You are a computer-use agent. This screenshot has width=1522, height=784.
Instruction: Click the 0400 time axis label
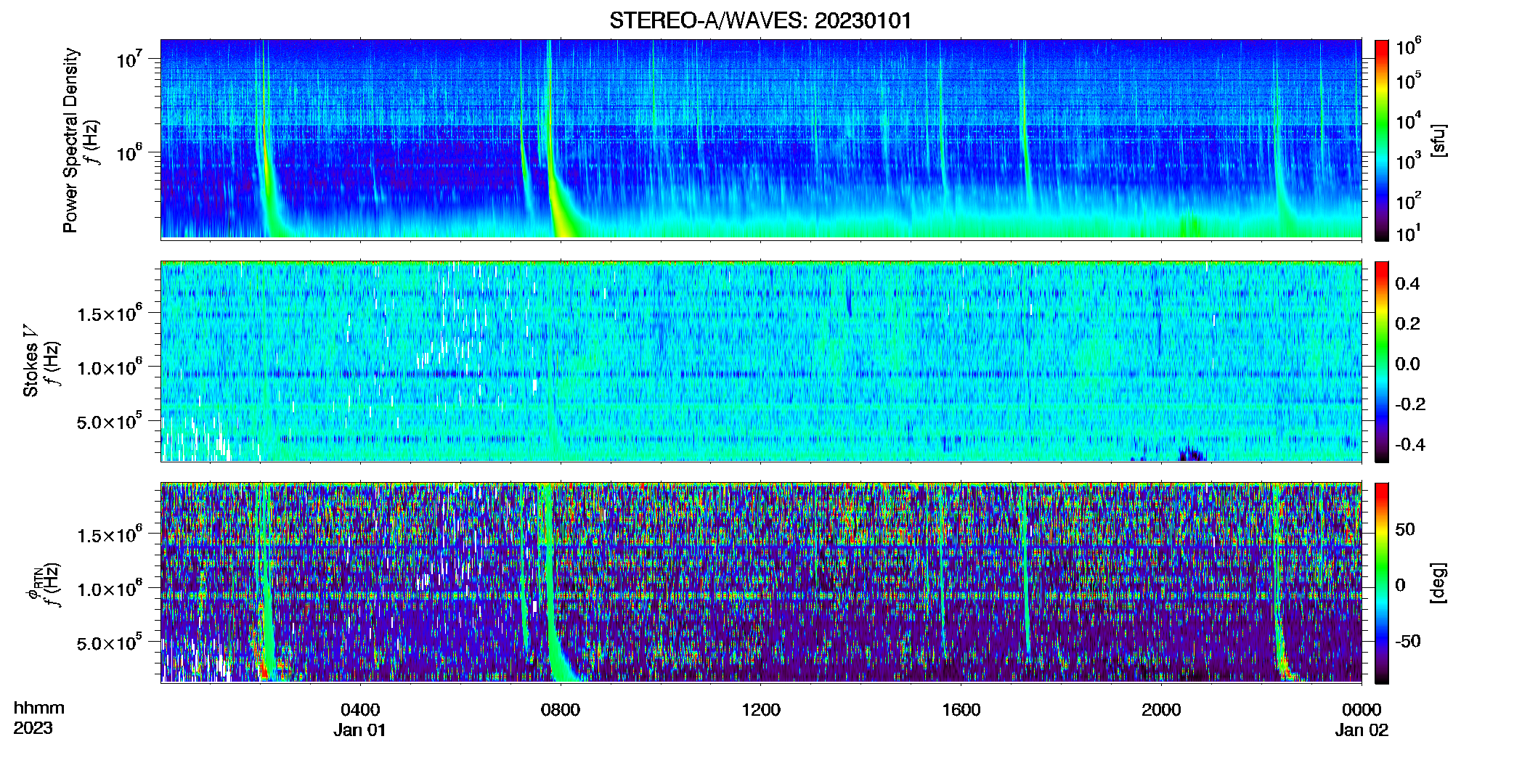coord(360,710)
